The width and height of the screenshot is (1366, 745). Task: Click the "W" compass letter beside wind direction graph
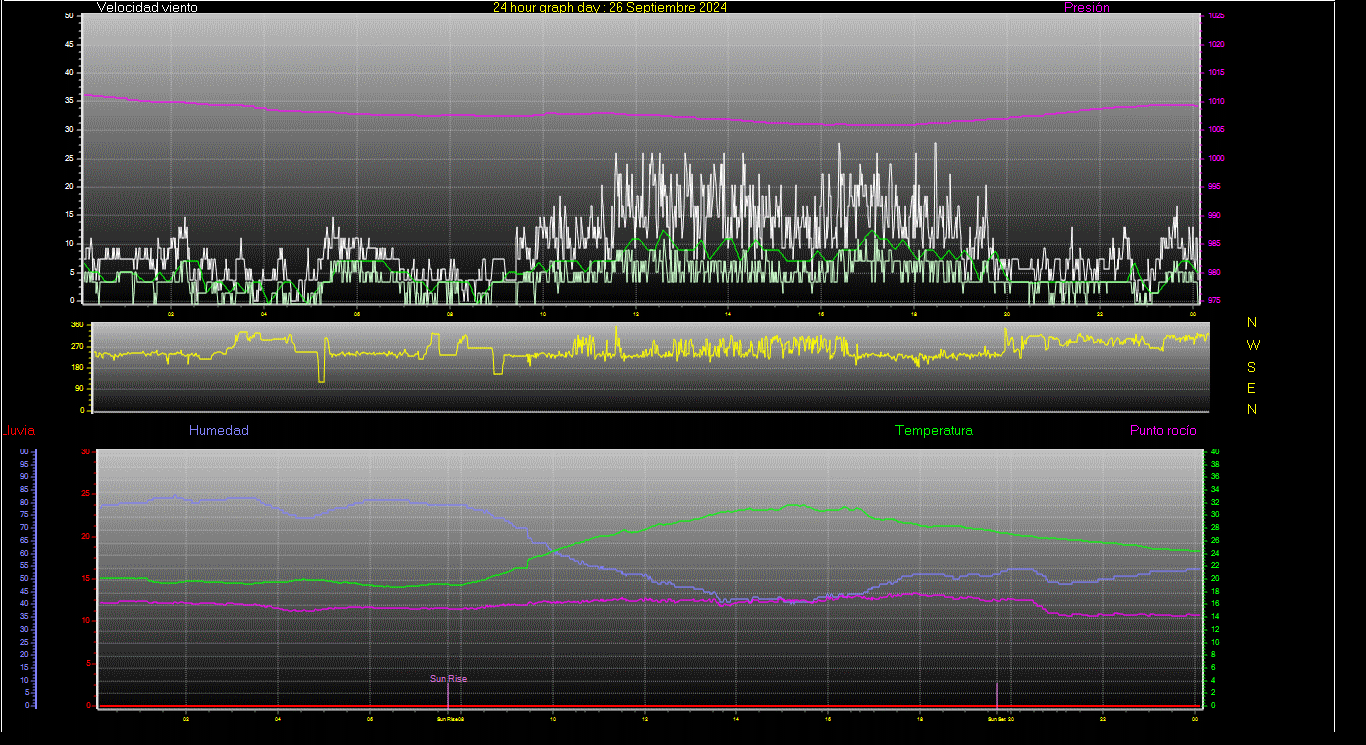pyautogui.click(x=1253, y=345)
